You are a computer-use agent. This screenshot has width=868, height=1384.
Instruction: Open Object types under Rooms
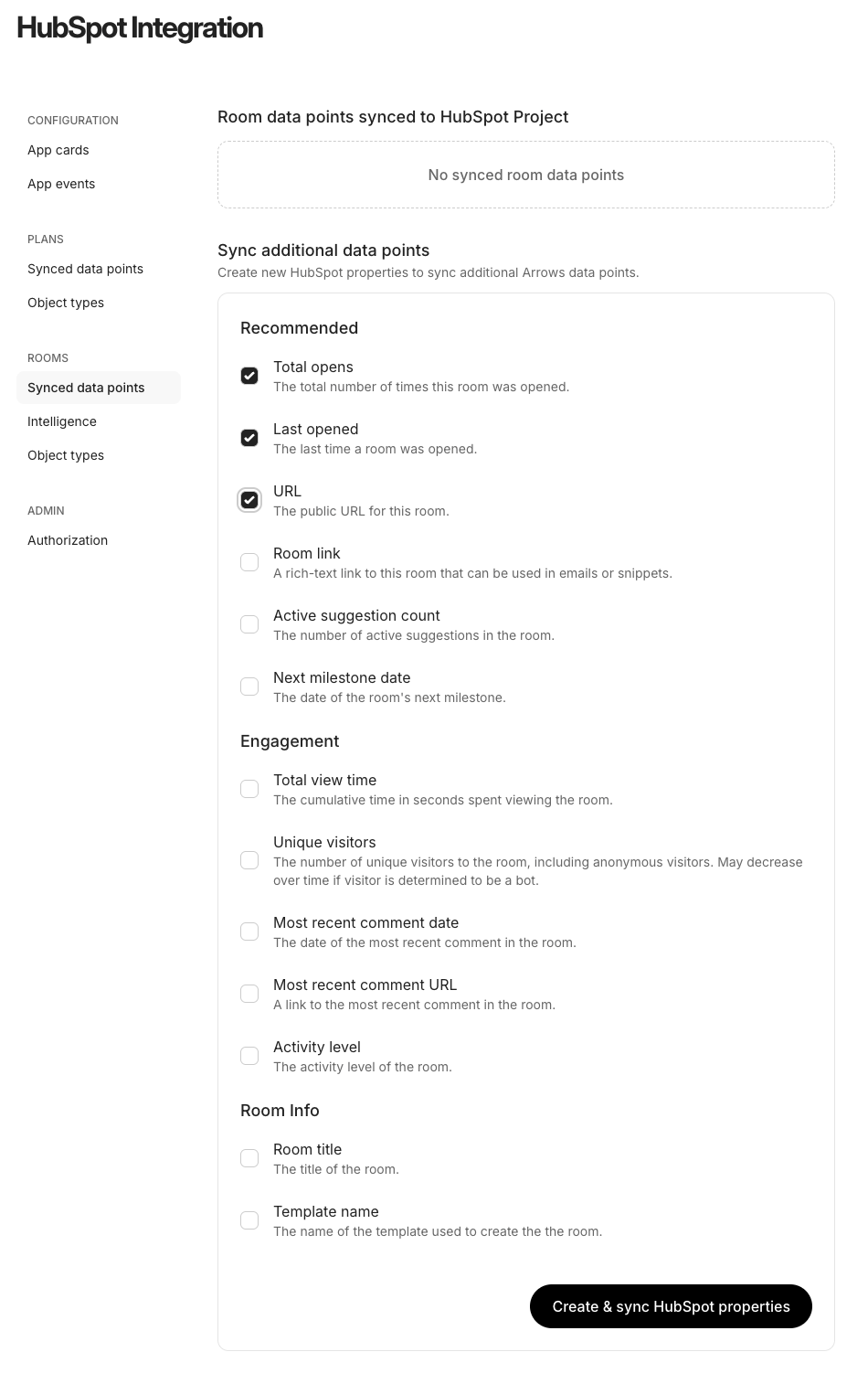tap(66, 455)
